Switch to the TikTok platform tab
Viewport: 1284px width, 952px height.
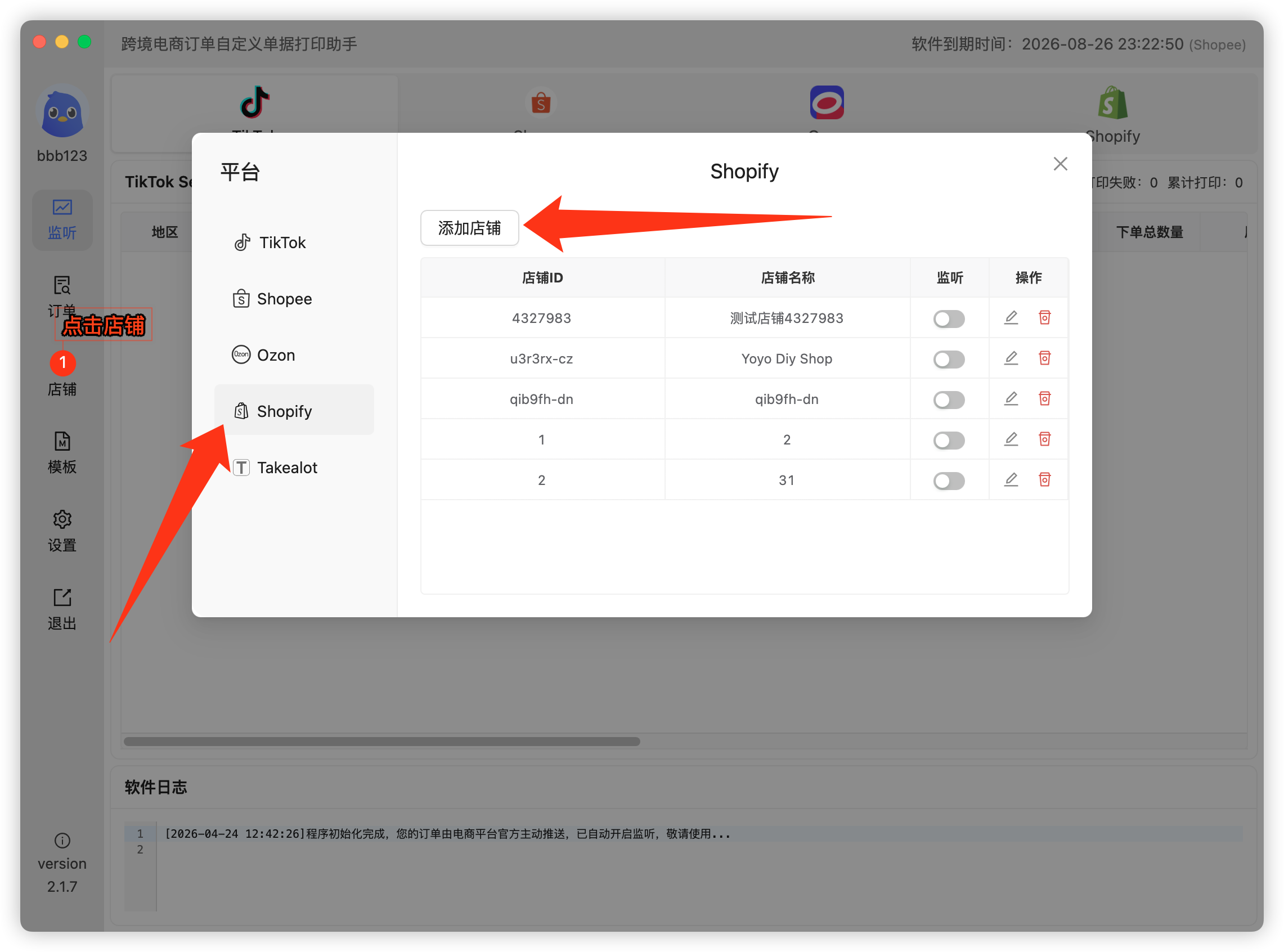coord(254,113)
